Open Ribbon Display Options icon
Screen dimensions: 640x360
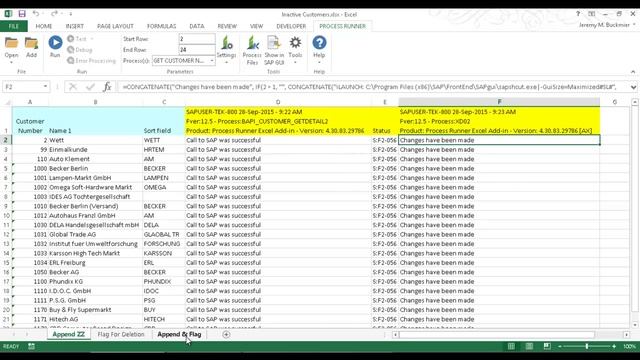click(x=591, y=14)
